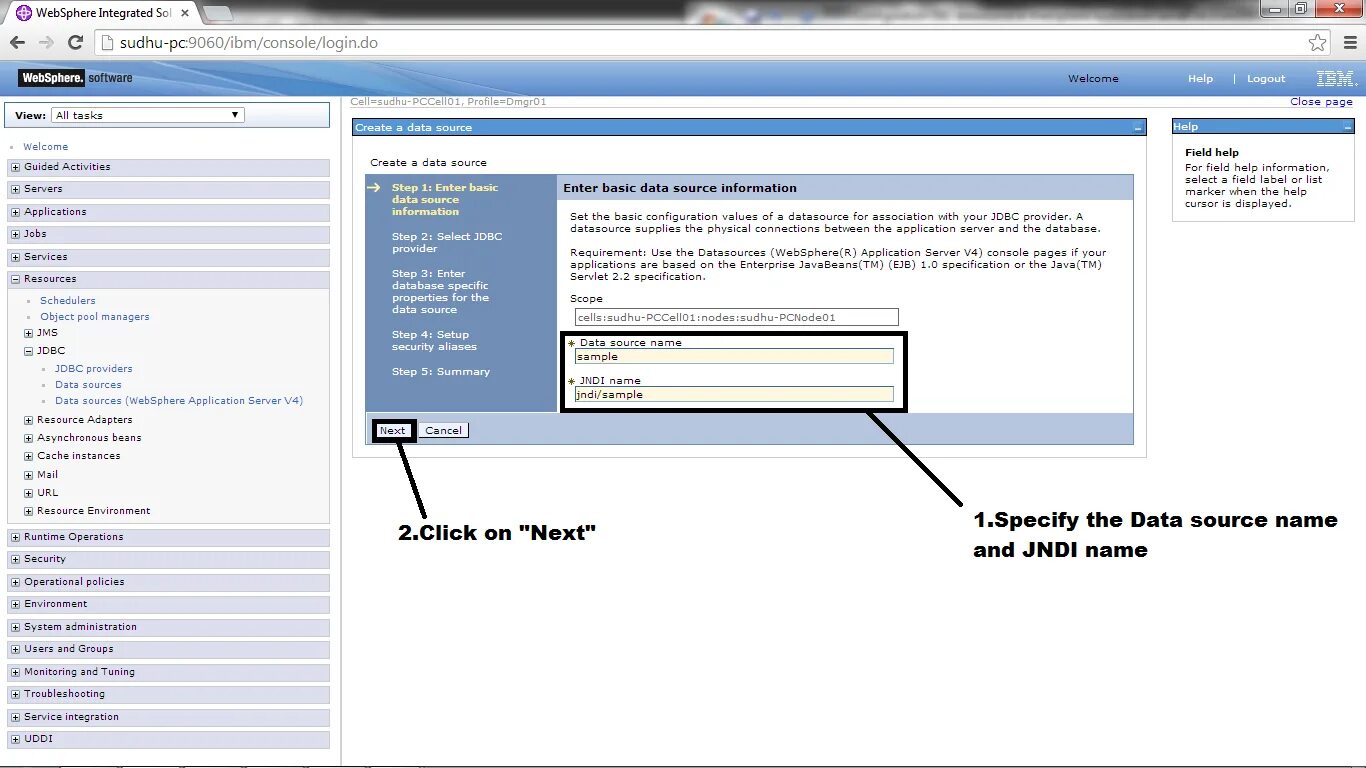Expand Runtime Operations section
1366x768 pixels.
[x=15, y=537]
